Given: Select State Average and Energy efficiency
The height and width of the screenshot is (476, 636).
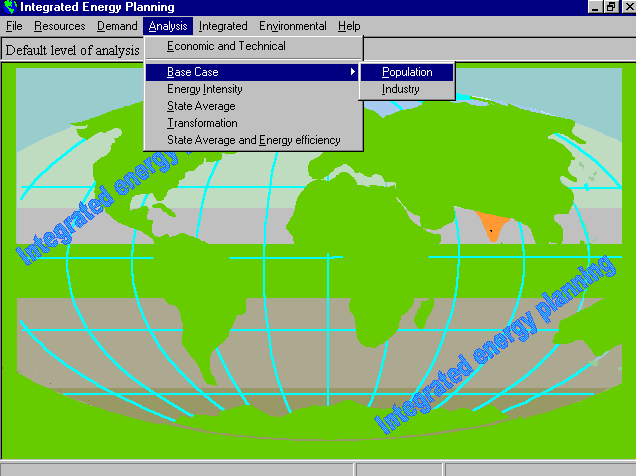Looking at the screenshot, I should [x=253, y=140].
